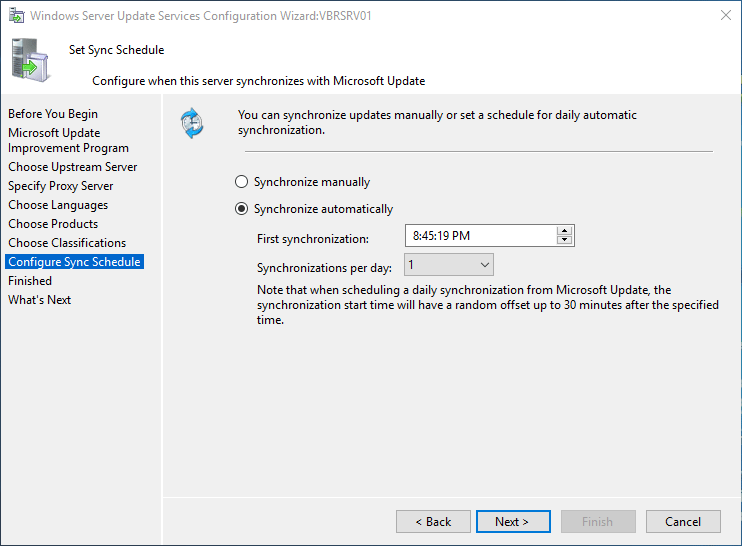Open the Synchronizations per day dropdown
The image size is (742, 546).
(x=449, y=265)
